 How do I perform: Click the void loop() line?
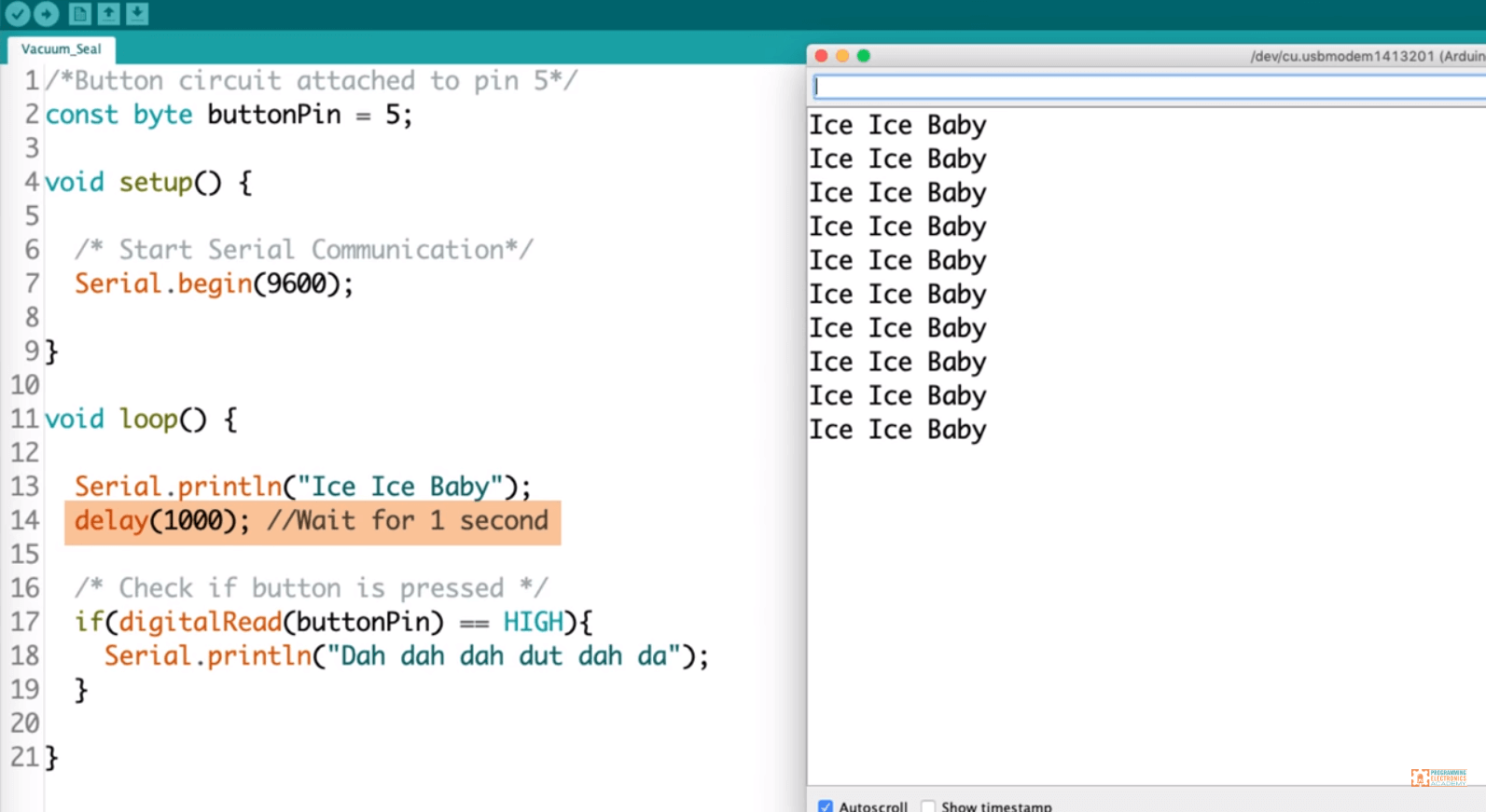pyautogui.click(x=141, y=419)
